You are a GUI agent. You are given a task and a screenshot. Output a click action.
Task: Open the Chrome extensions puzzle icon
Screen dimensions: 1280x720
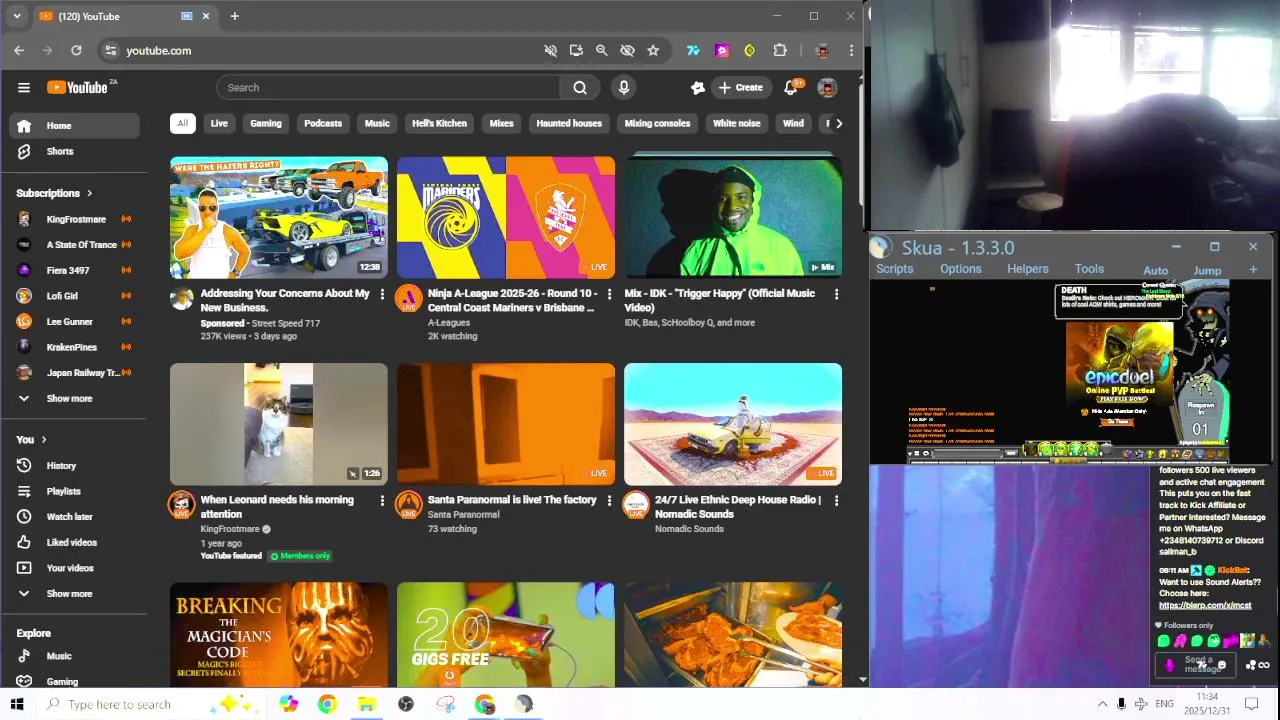(780, 50)
